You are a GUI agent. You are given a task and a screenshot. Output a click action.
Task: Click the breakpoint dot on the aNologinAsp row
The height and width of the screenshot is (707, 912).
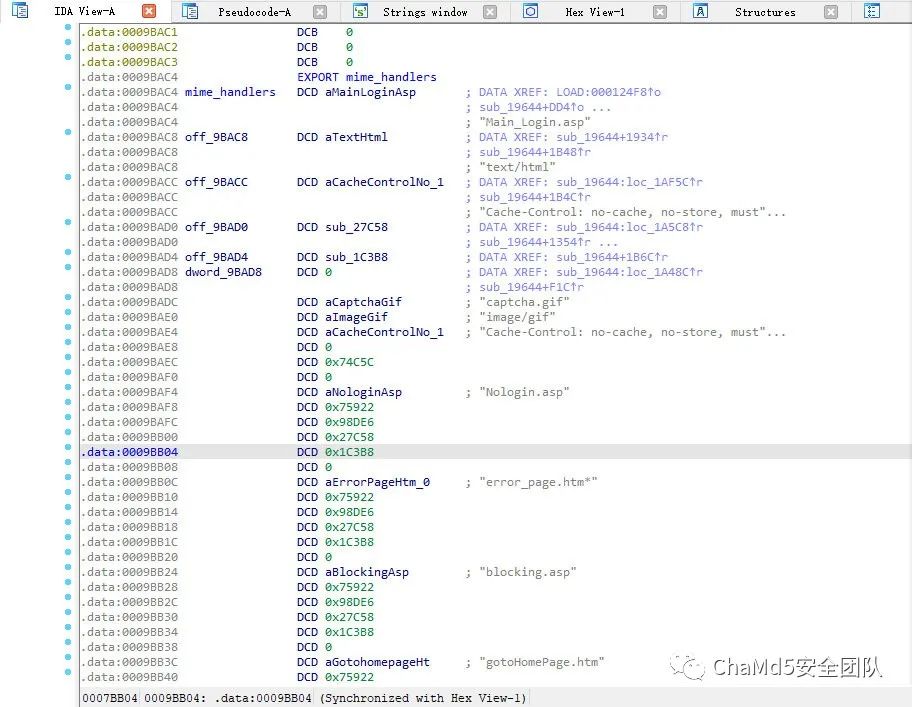point(68,387)
